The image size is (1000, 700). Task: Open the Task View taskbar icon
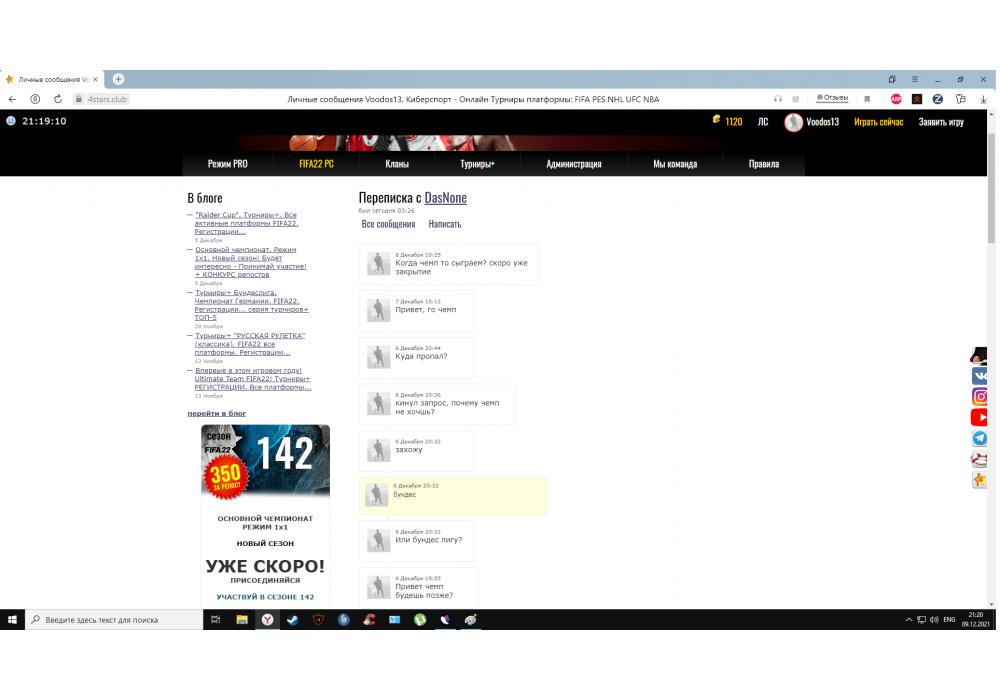216,620
